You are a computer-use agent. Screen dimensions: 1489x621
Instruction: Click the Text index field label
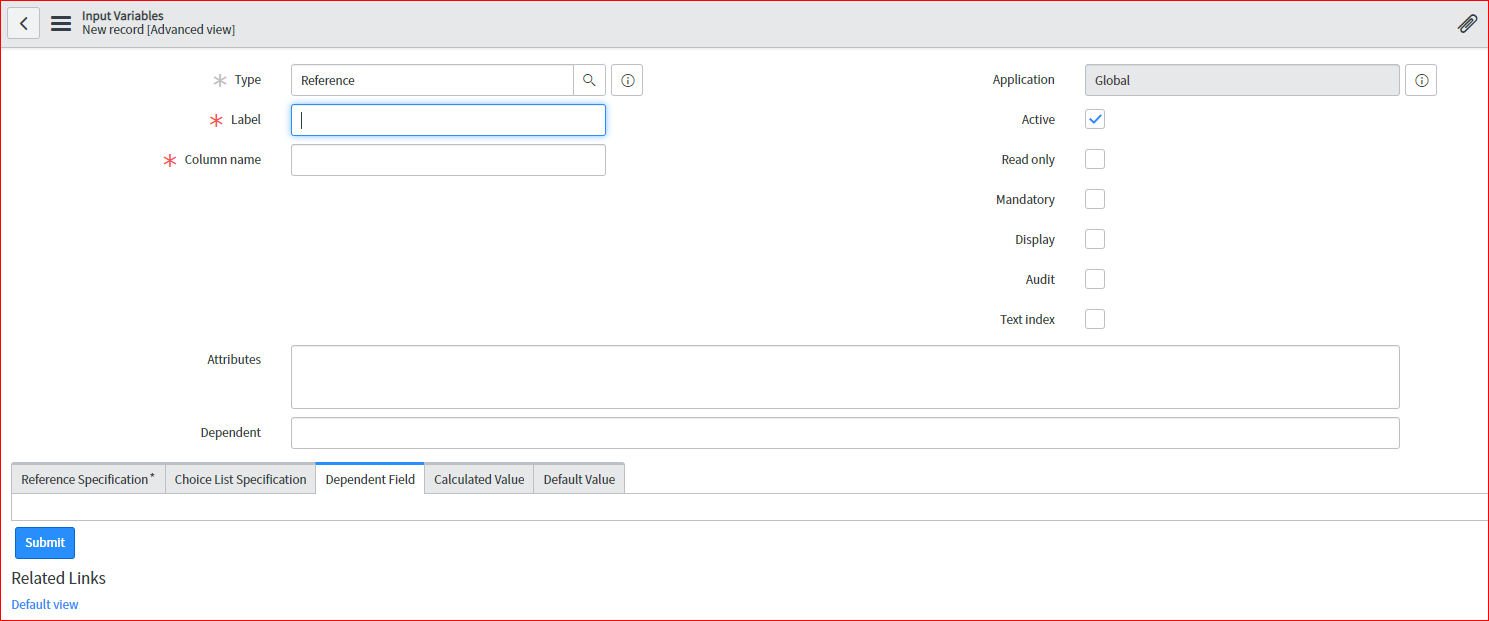pyautogui.click(x=1027, y=319)
